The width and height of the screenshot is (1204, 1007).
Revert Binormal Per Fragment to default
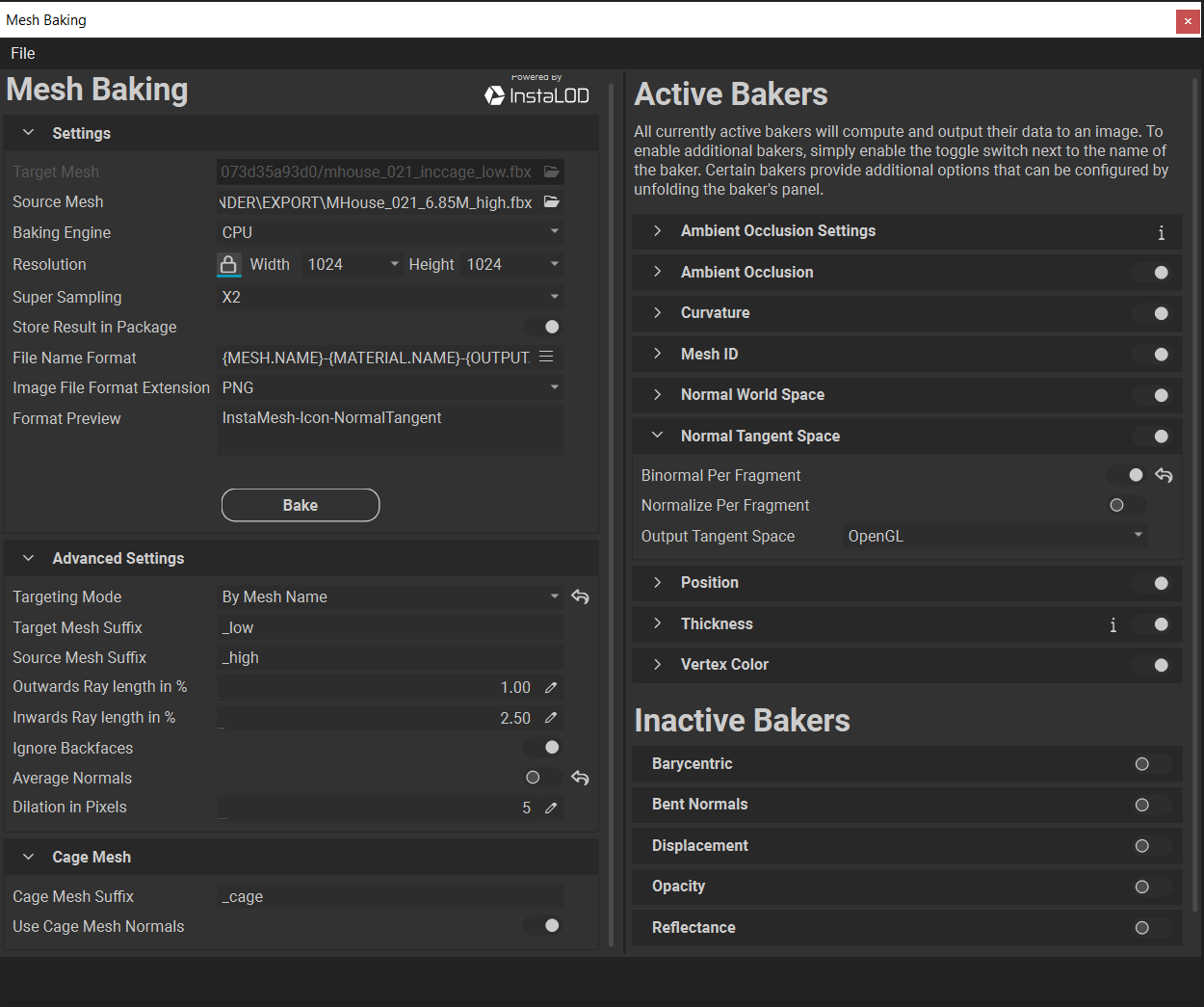pos(1164,475)
